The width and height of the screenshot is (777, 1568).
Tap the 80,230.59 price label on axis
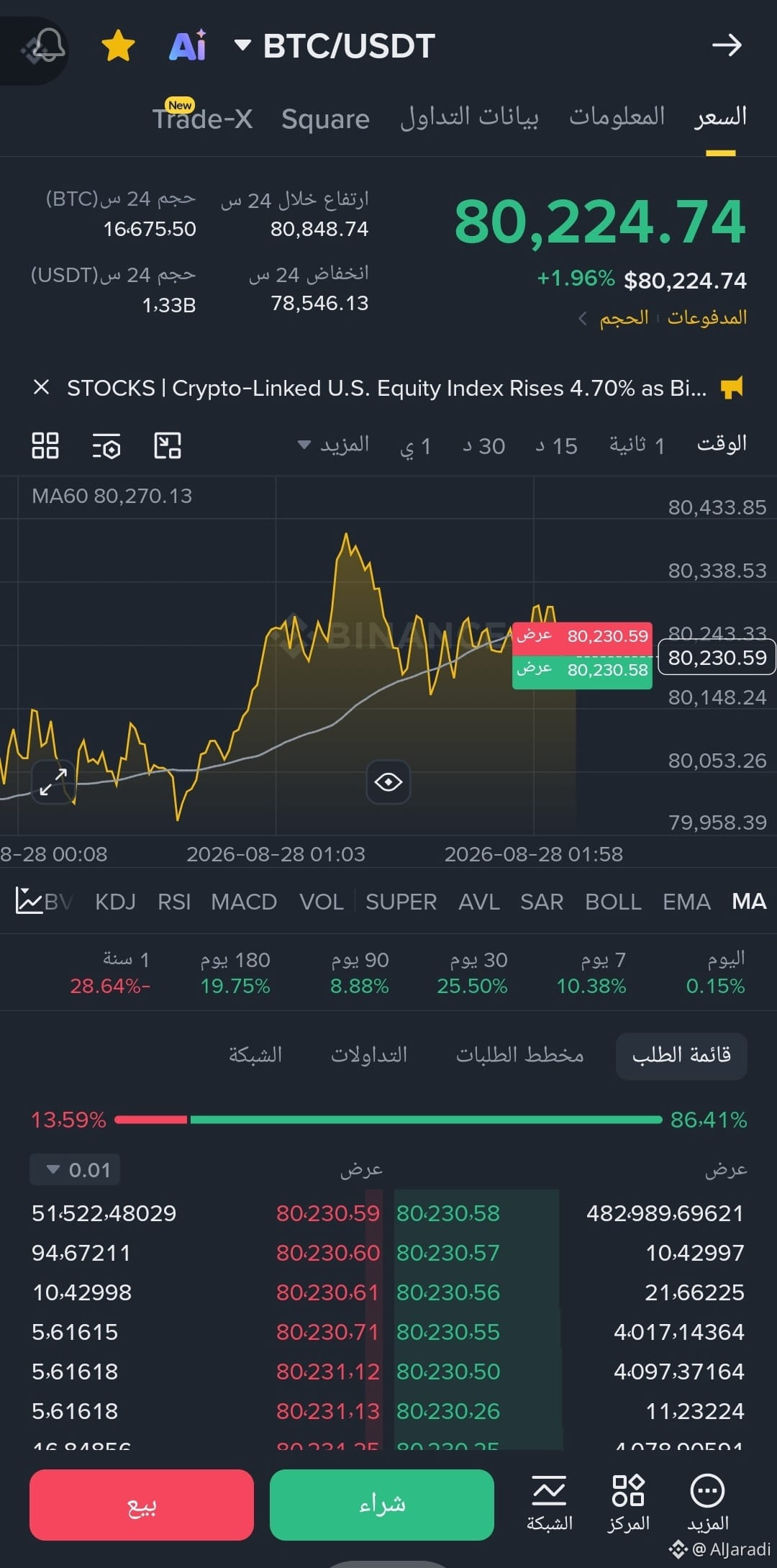coord(717,658)
